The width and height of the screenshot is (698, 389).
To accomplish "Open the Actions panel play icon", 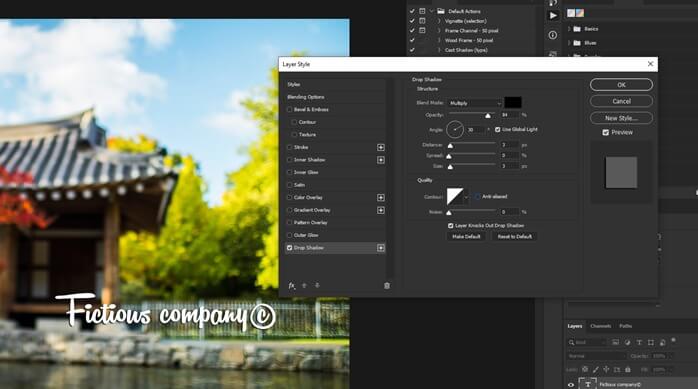I will 553,16.
